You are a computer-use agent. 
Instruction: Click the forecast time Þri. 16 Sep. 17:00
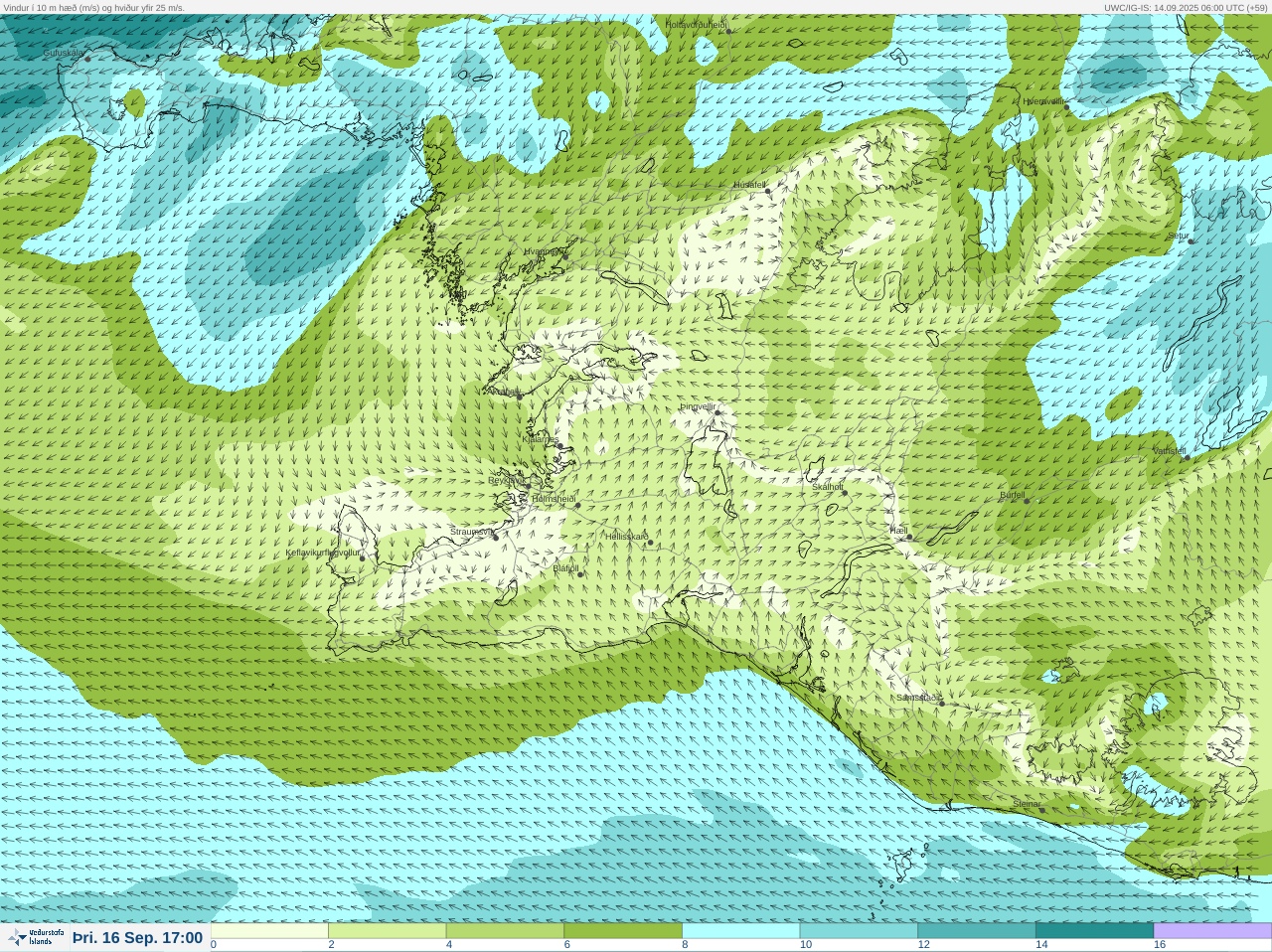tap(138, 938)
